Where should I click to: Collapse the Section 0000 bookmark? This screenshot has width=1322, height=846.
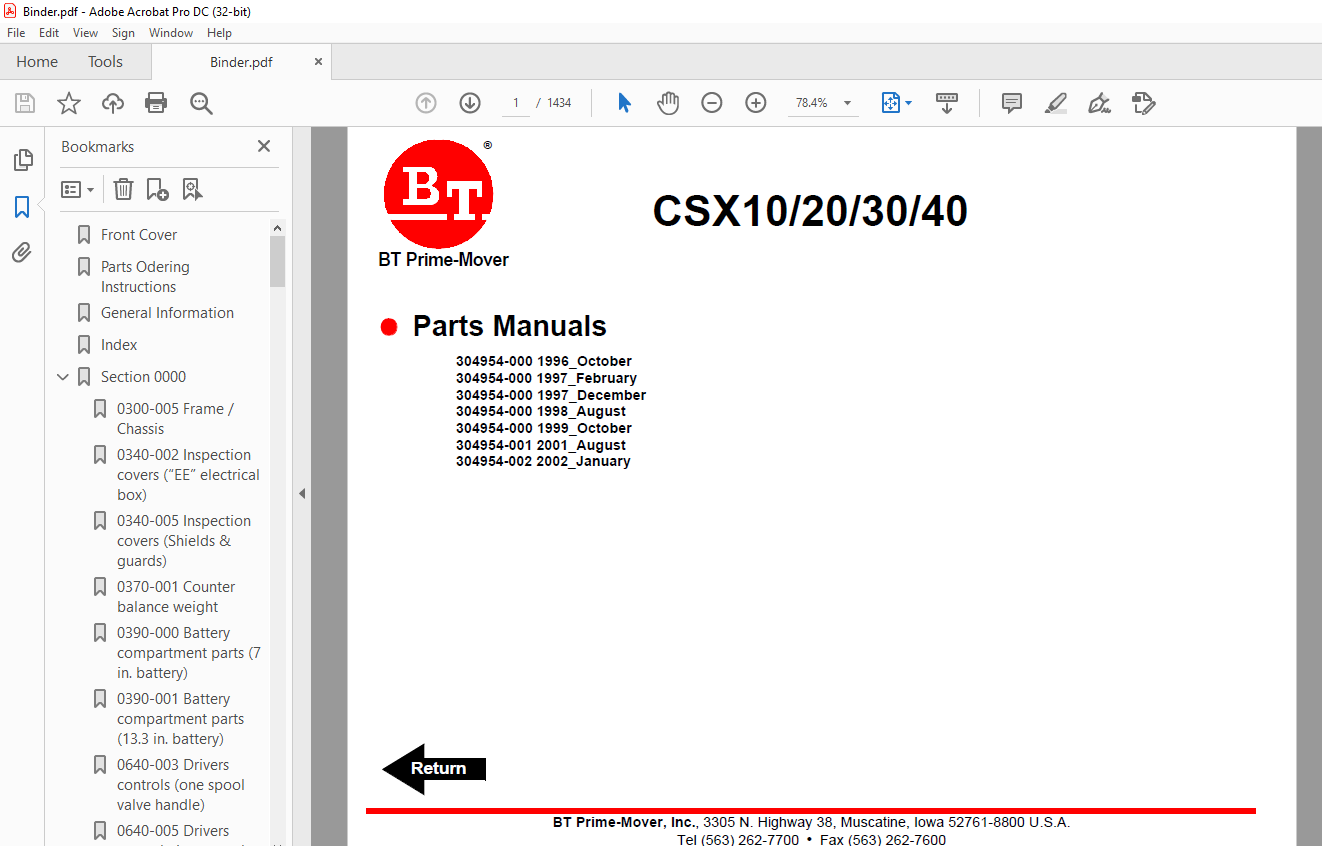[63, 377]
